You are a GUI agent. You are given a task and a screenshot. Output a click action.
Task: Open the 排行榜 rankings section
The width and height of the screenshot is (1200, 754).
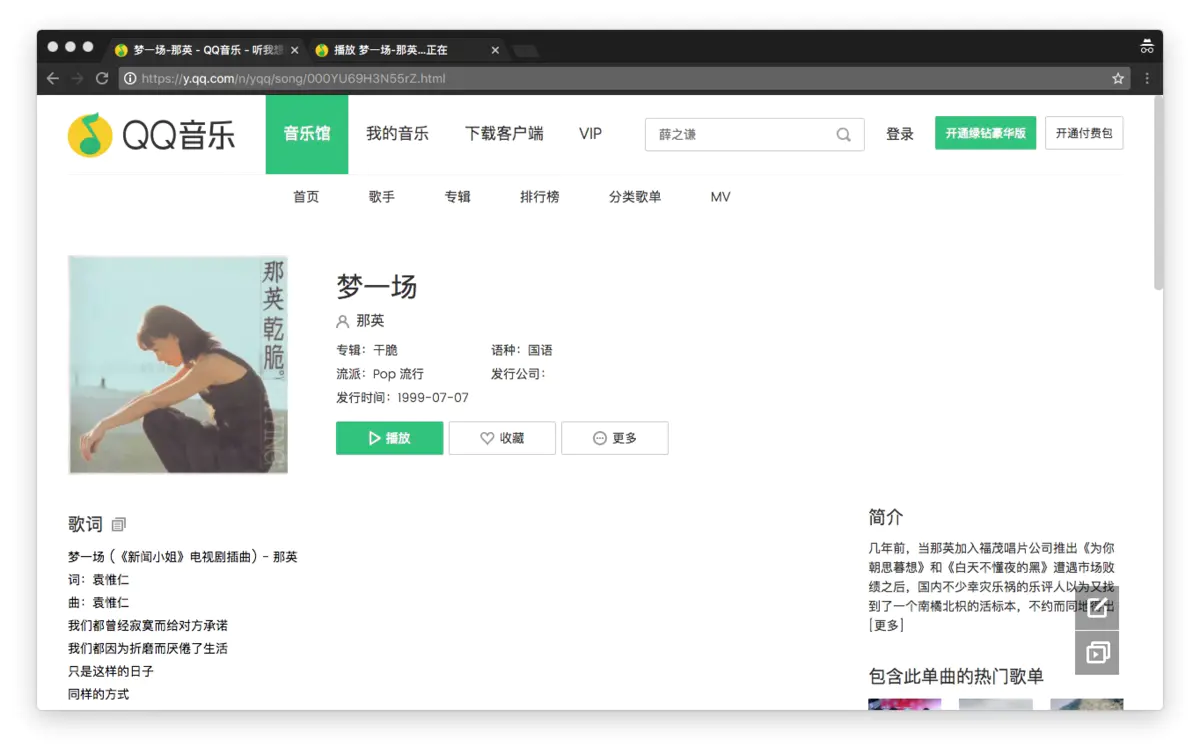point(540,196)
